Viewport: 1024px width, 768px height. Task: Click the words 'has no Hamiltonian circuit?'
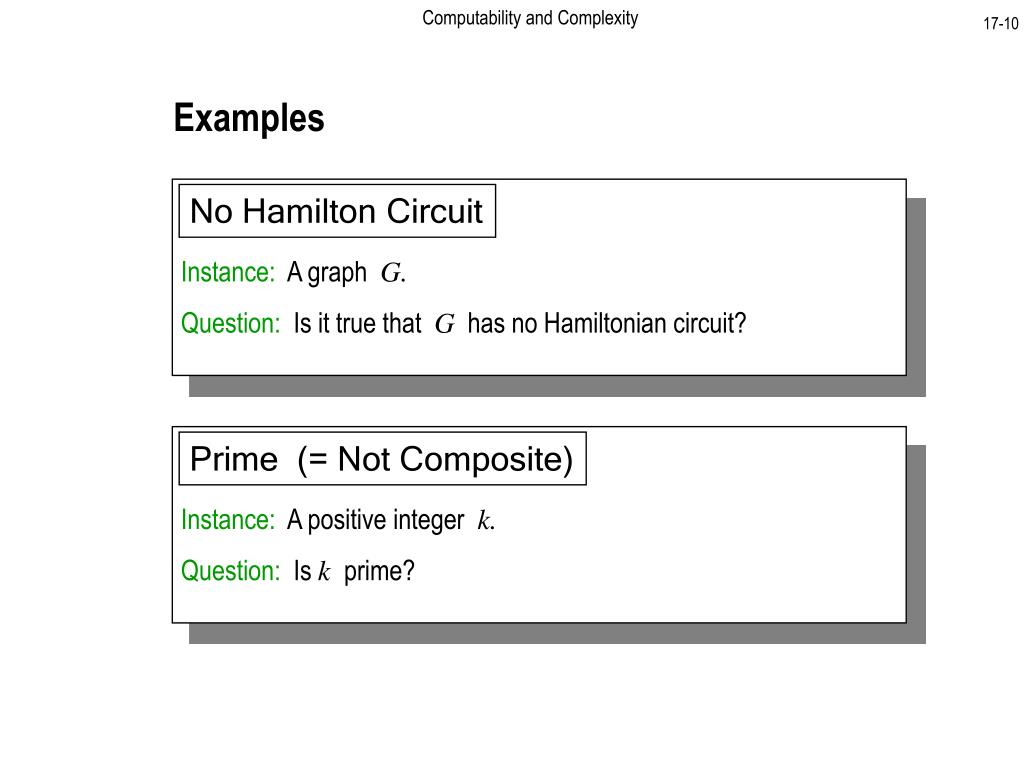[607, 323]
